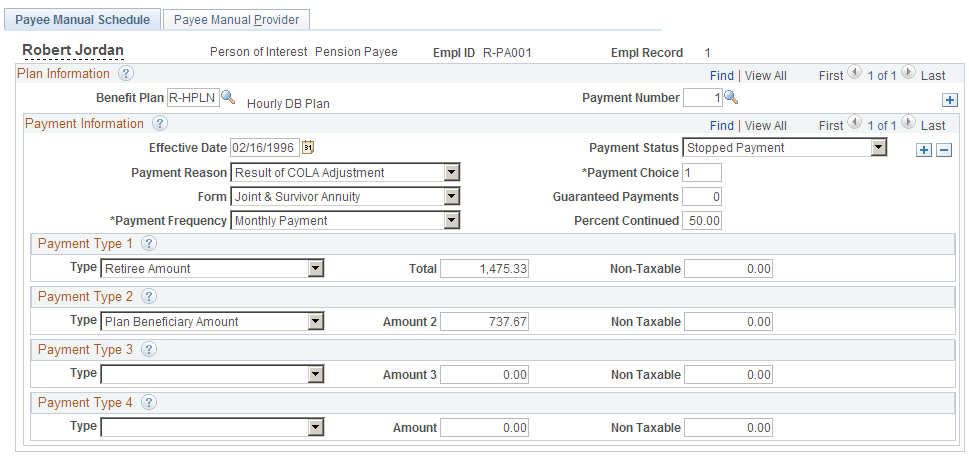The image size is (969, 458).
Task: Open help for Payment Type 1
Action: click(x=149, y=244)
